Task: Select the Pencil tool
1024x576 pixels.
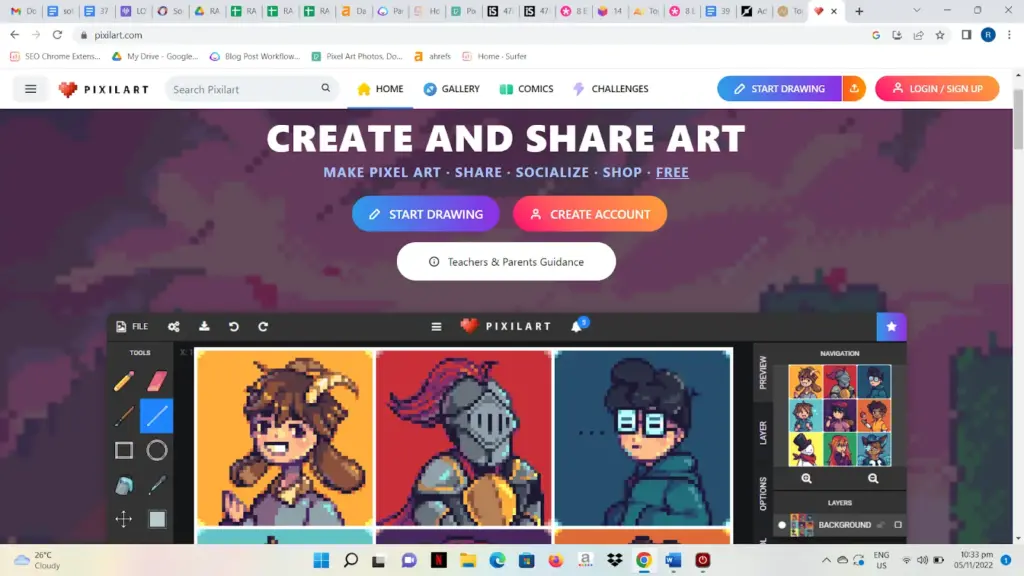Action: (x=124, y=382)
